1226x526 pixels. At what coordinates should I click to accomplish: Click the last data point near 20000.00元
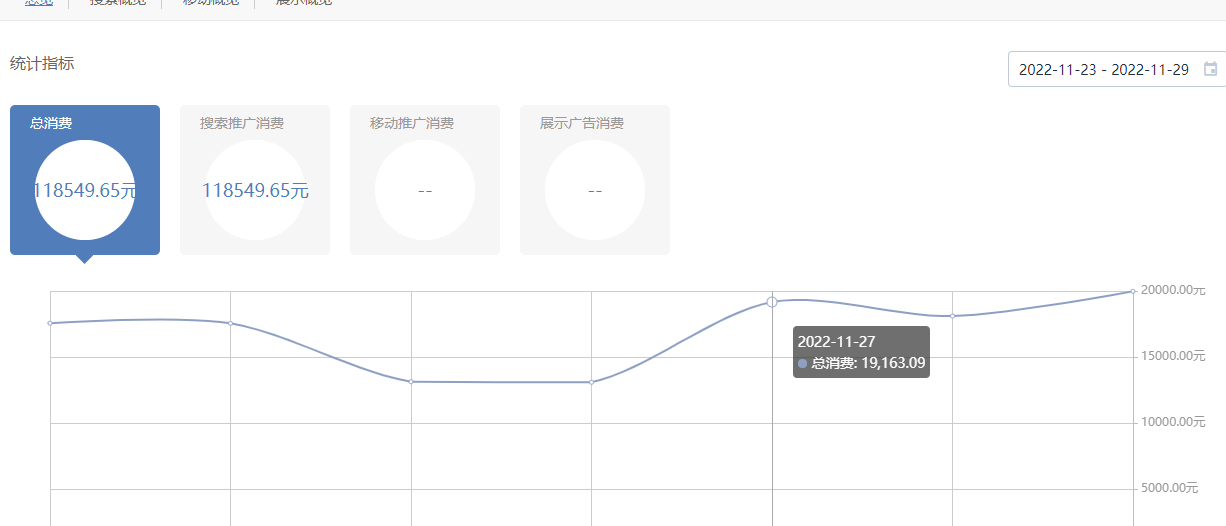1132,291
